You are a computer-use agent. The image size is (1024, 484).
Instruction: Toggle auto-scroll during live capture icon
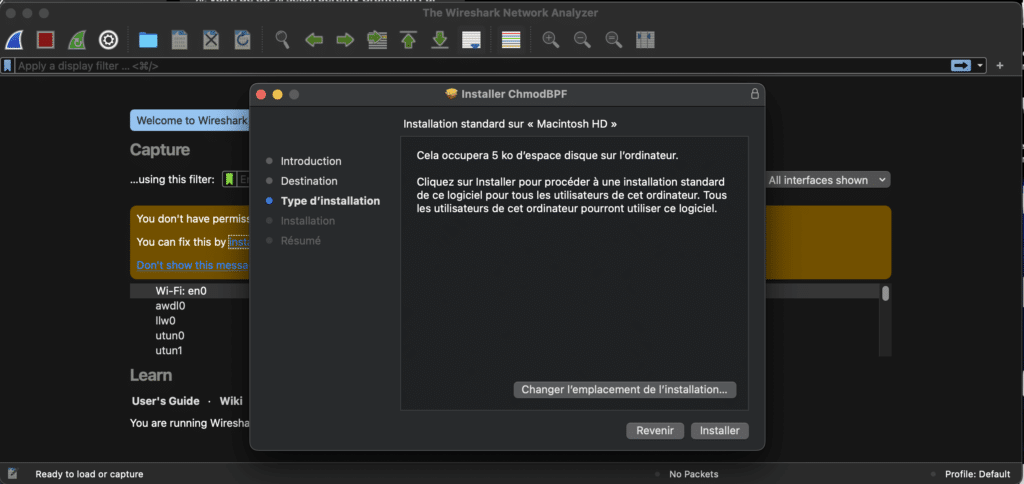(472, 40)
